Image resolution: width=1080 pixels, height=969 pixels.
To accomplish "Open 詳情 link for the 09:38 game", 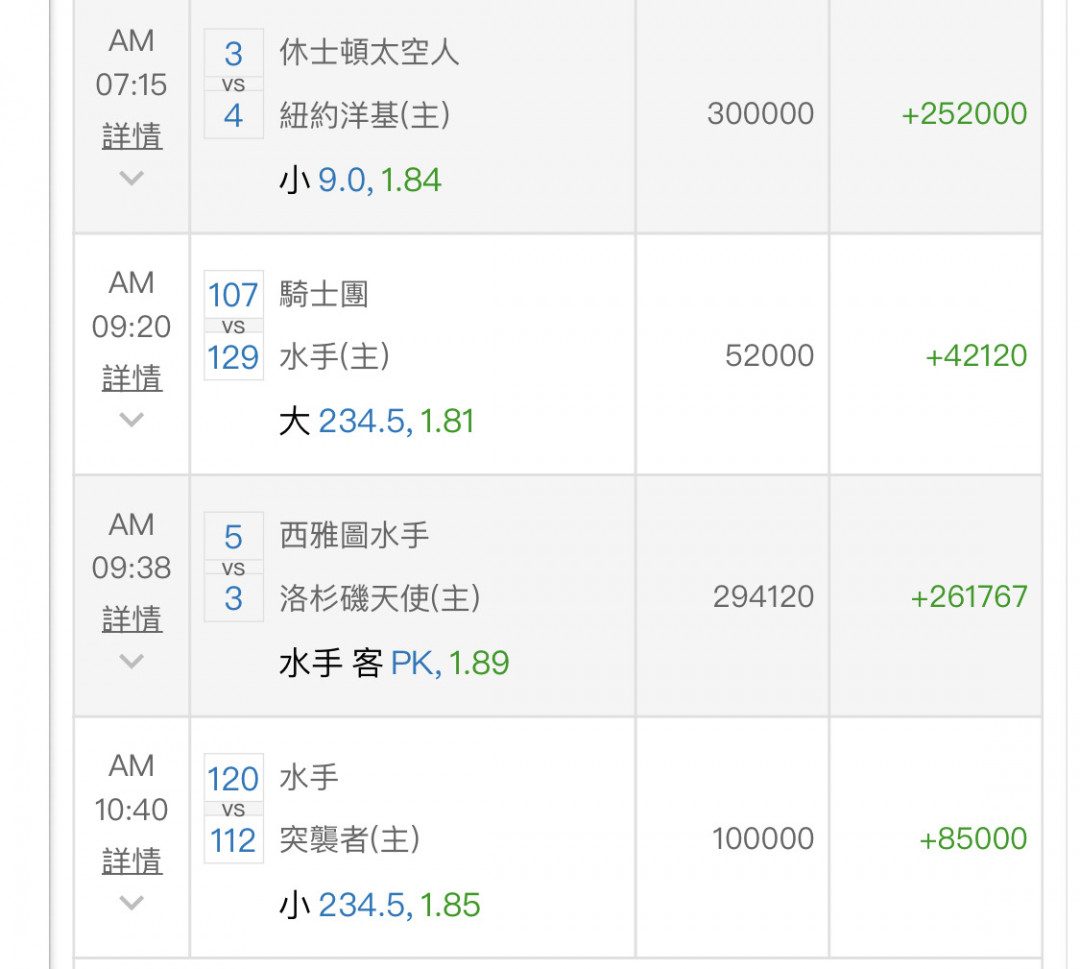I will coord(132,619).
